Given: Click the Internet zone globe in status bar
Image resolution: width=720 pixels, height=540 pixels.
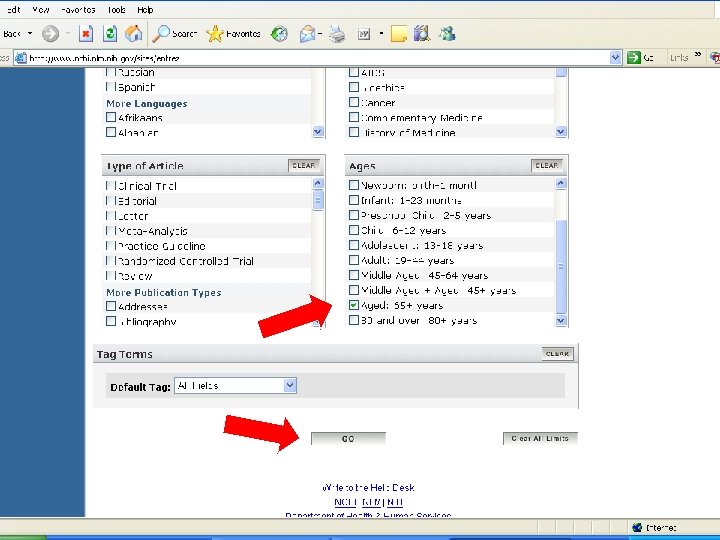Looking at the screenshot, I should (x=636, y=527).
